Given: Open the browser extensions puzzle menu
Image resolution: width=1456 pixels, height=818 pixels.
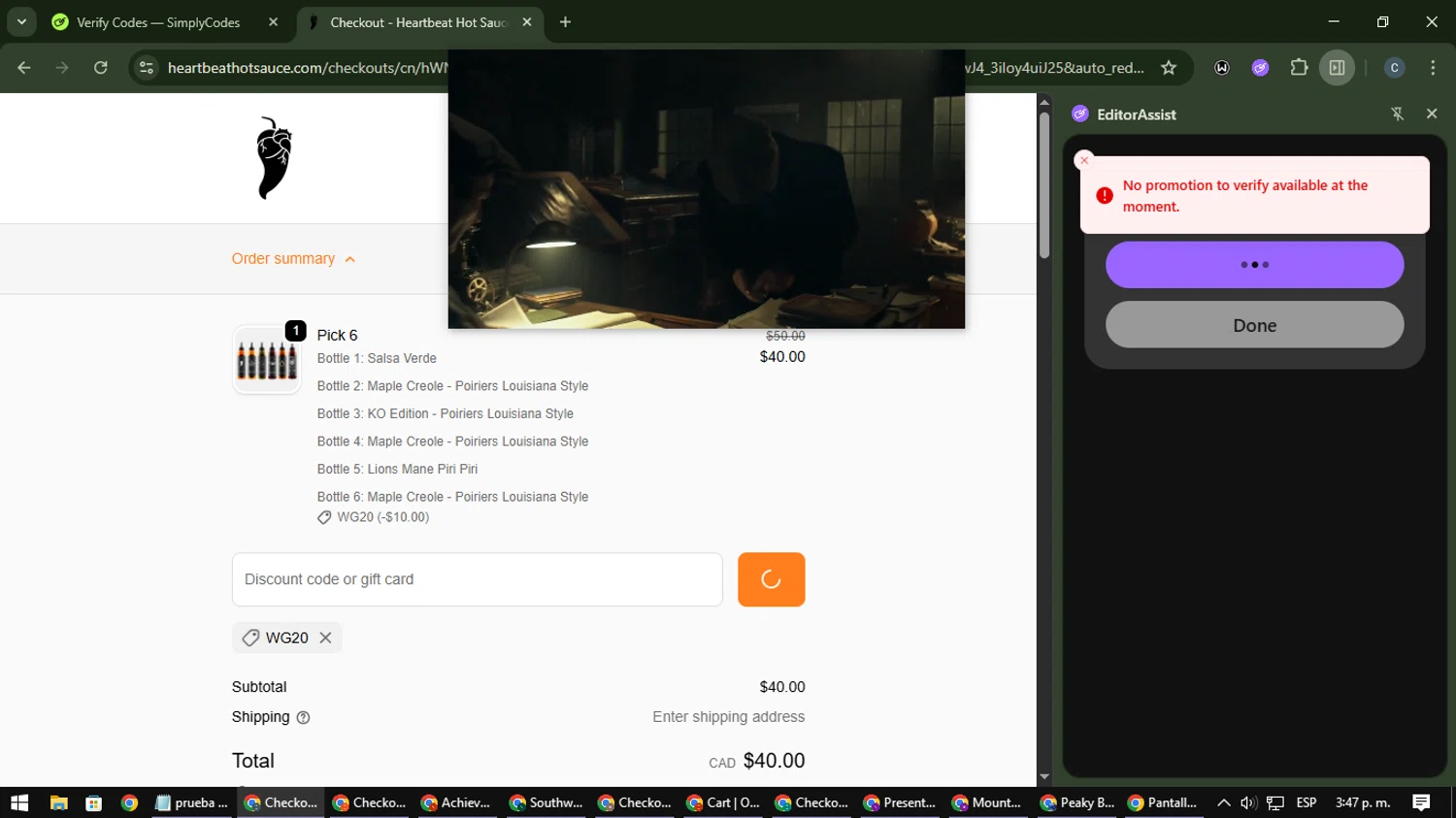Looking at the screenshot, I should [1299, 67].
